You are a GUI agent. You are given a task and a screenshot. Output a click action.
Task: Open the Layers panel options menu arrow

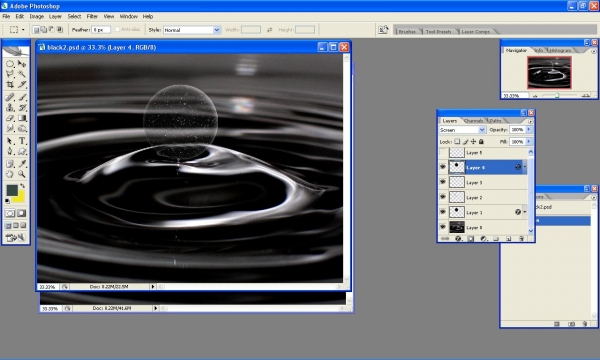[x=530, y=121]
